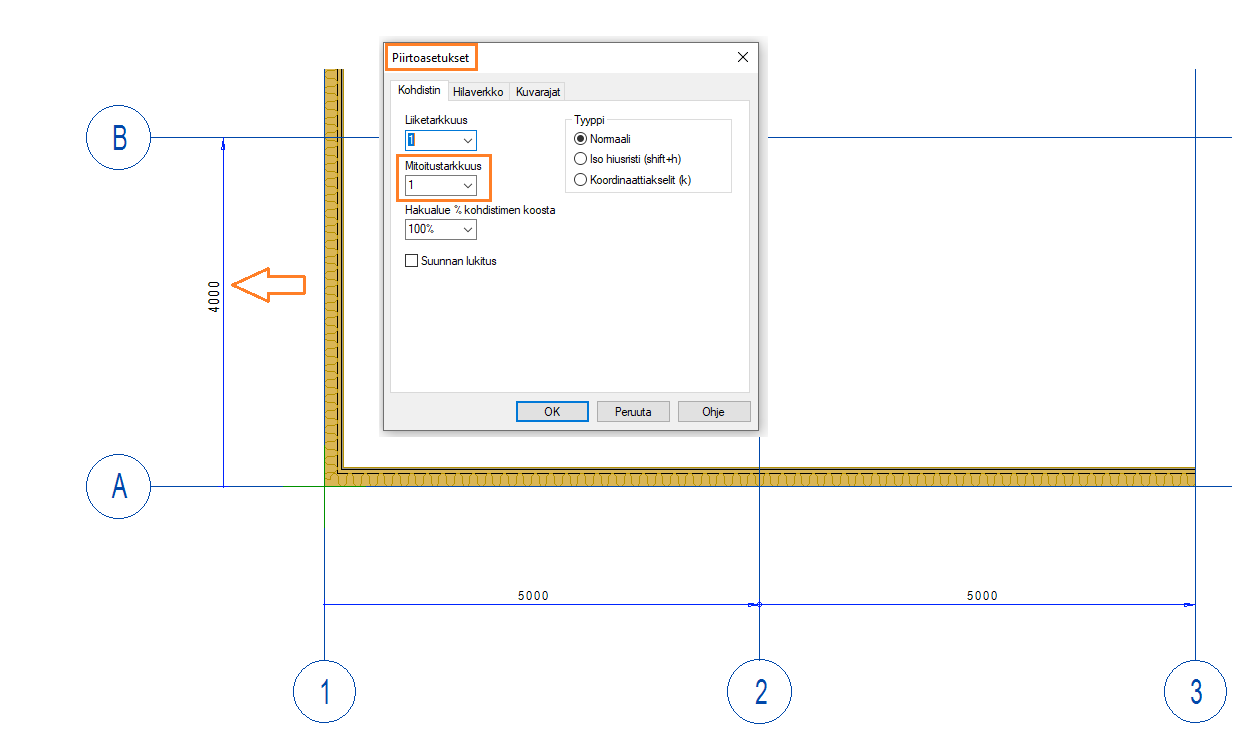The image size is (1254, 751).
Task: Close the Piirtoasetukset dialog
Action: pos(743,57)
